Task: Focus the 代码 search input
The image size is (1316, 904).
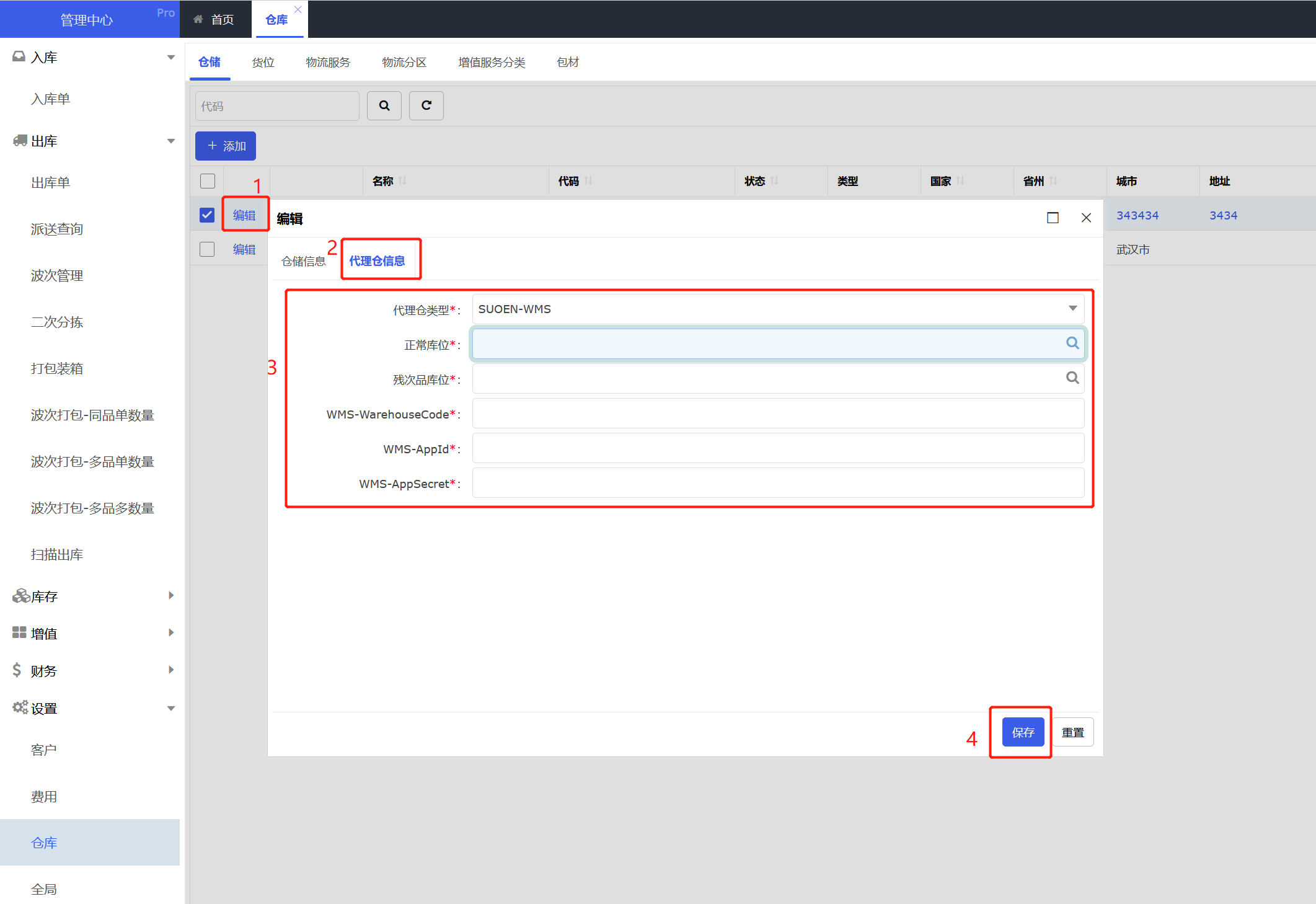Action: point(277,106)
